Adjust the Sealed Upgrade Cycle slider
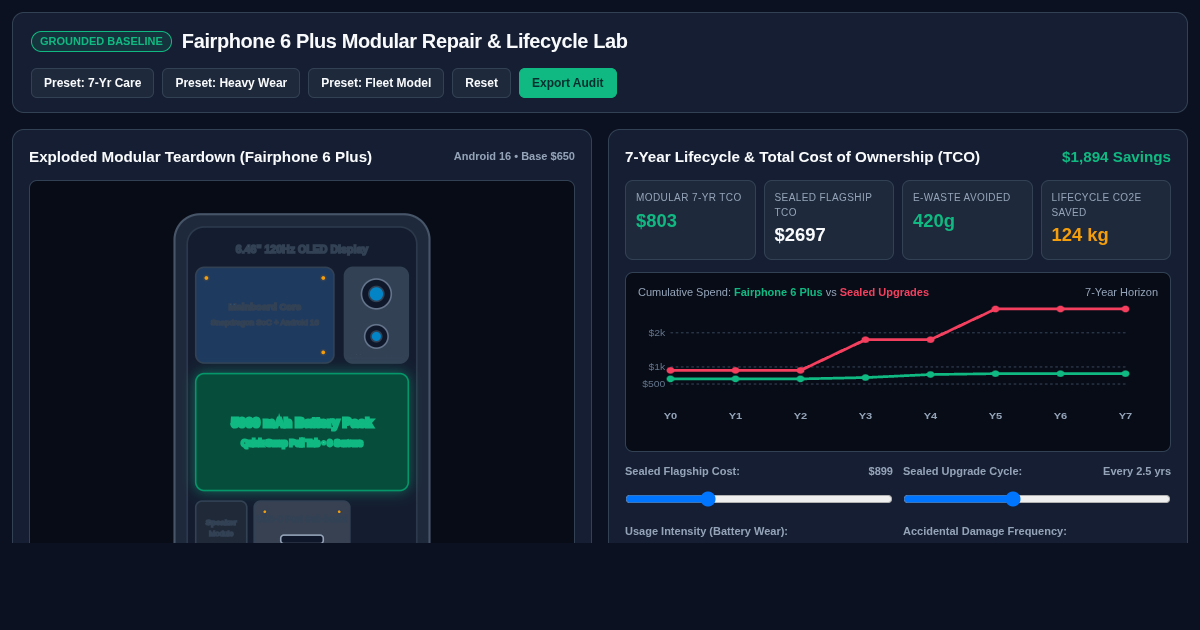The height and width of the screenshot is (630, 1200). tap(1037, 499)
